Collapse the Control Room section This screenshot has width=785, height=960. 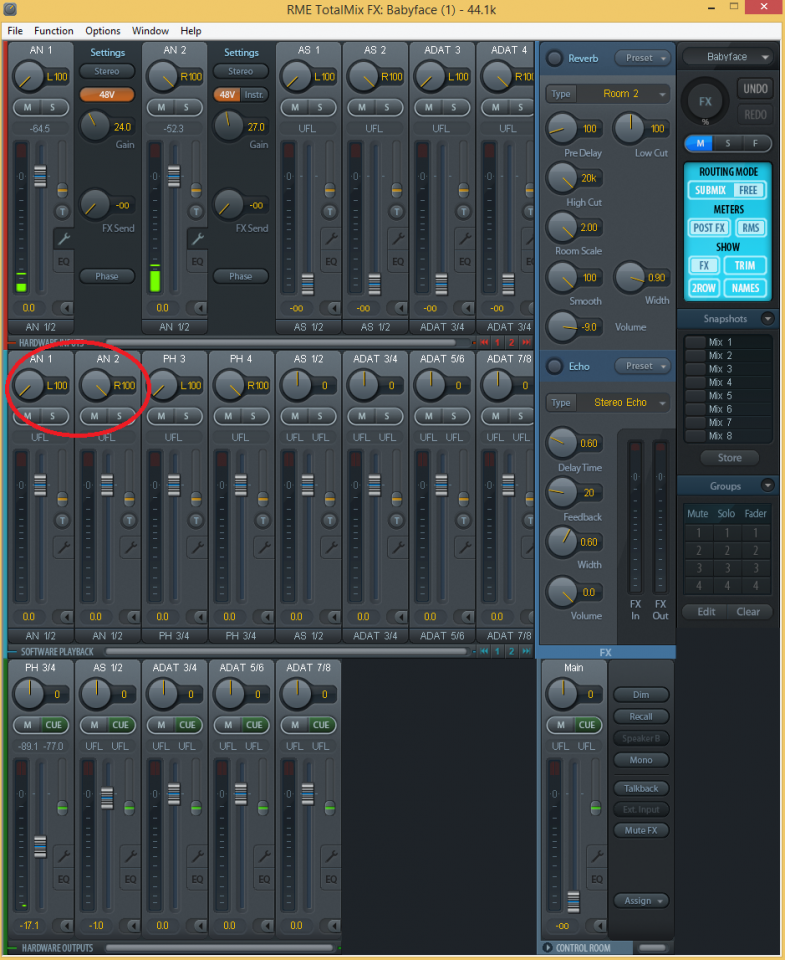pos(548,948)
